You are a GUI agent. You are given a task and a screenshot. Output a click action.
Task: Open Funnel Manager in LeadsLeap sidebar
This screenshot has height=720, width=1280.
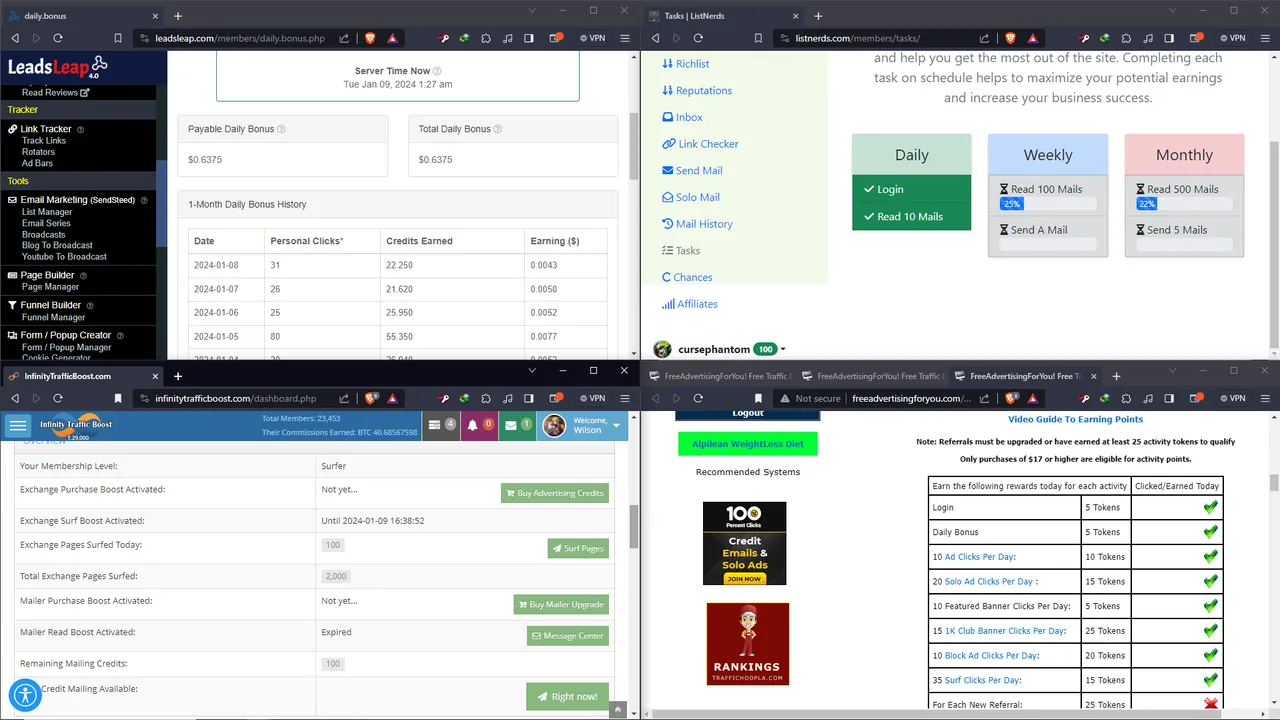tap(53, 317)
